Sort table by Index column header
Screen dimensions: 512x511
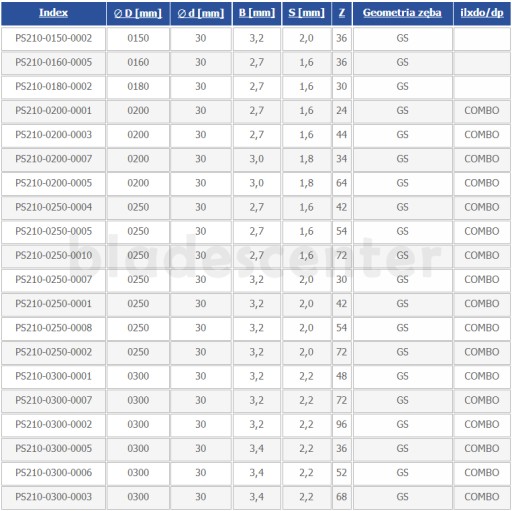pyautogui.click(x=53, y=13)
